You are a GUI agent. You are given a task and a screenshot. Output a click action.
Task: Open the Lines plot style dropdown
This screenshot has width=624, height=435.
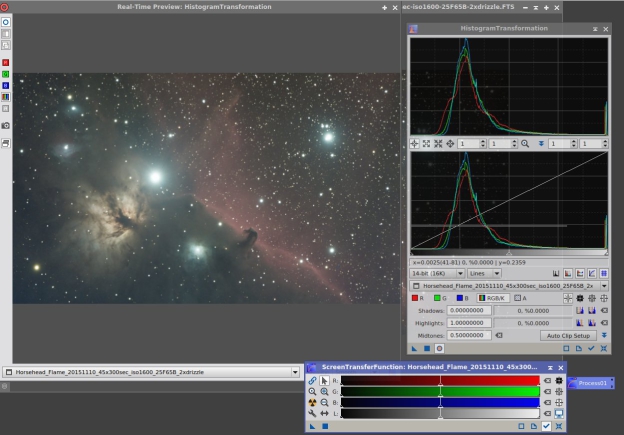coord(484,273)
